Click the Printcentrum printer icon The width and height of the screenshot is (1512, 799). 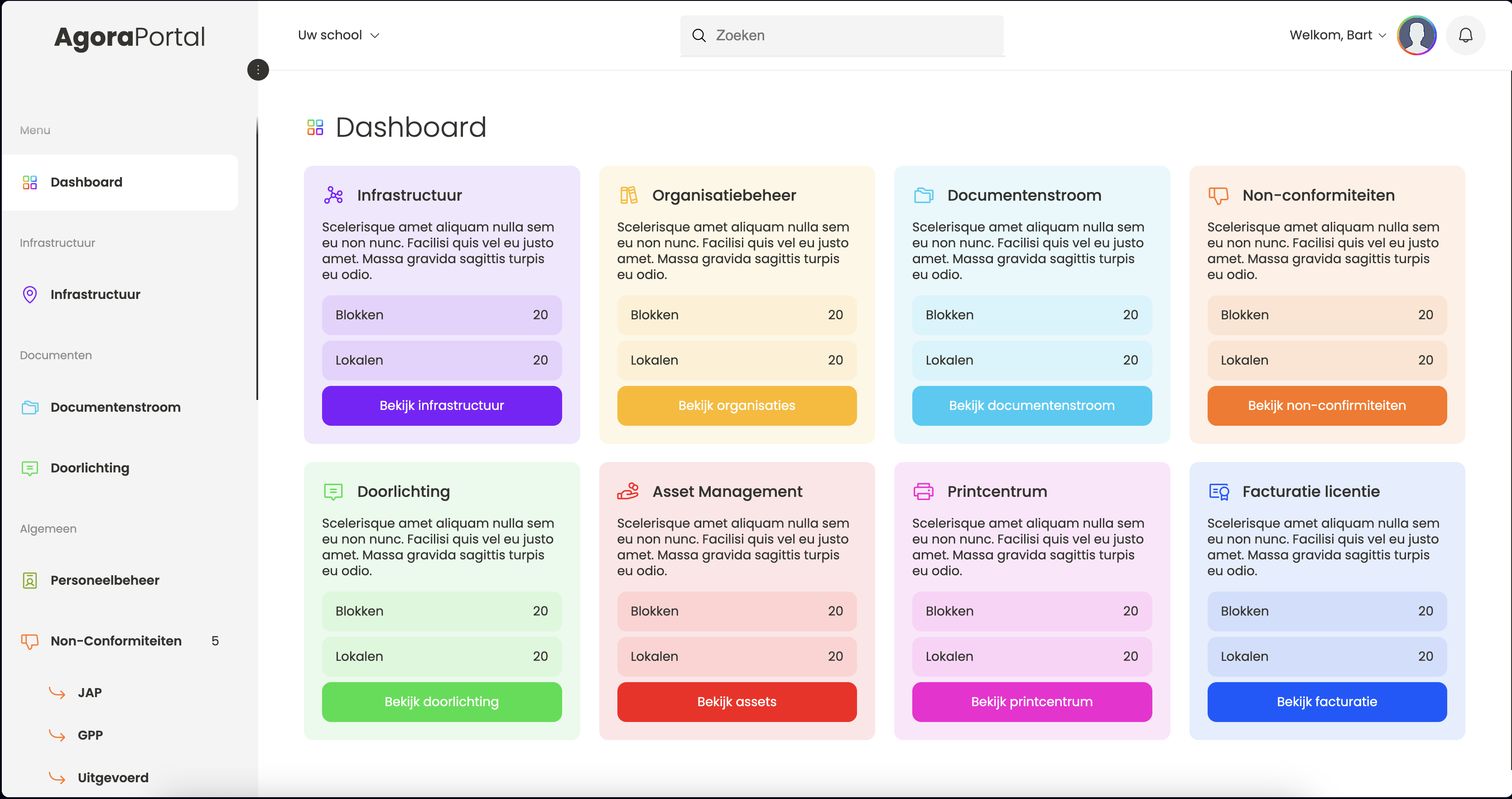coord(923,491)
